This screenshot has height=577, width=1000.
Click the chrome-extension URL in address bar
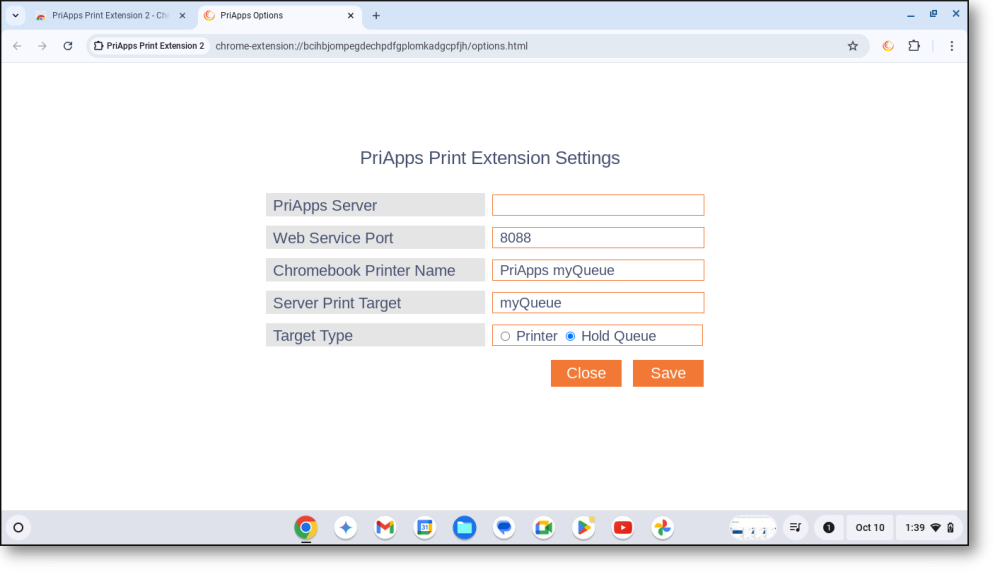tap(371, 46)
